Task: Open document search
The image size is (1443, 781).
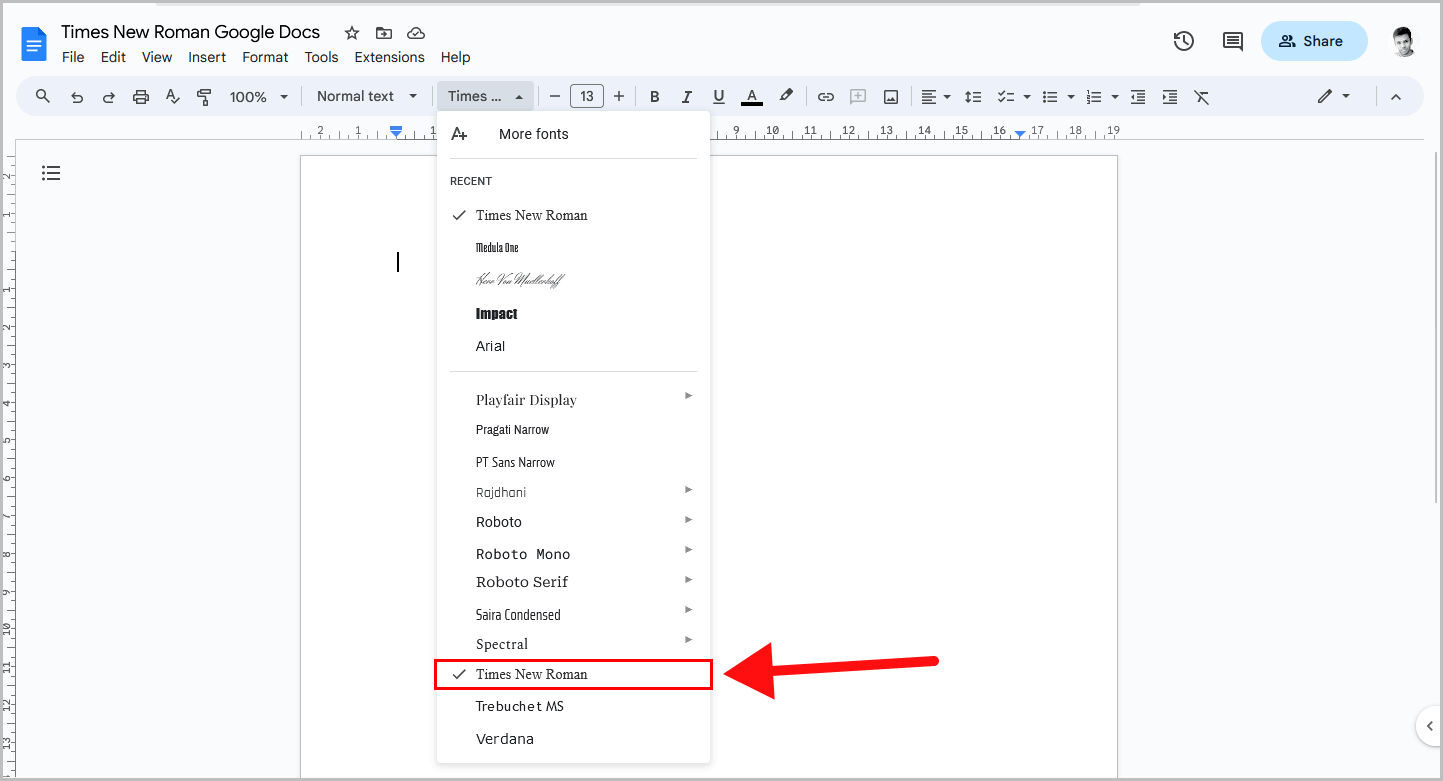Action: point(42,96)
